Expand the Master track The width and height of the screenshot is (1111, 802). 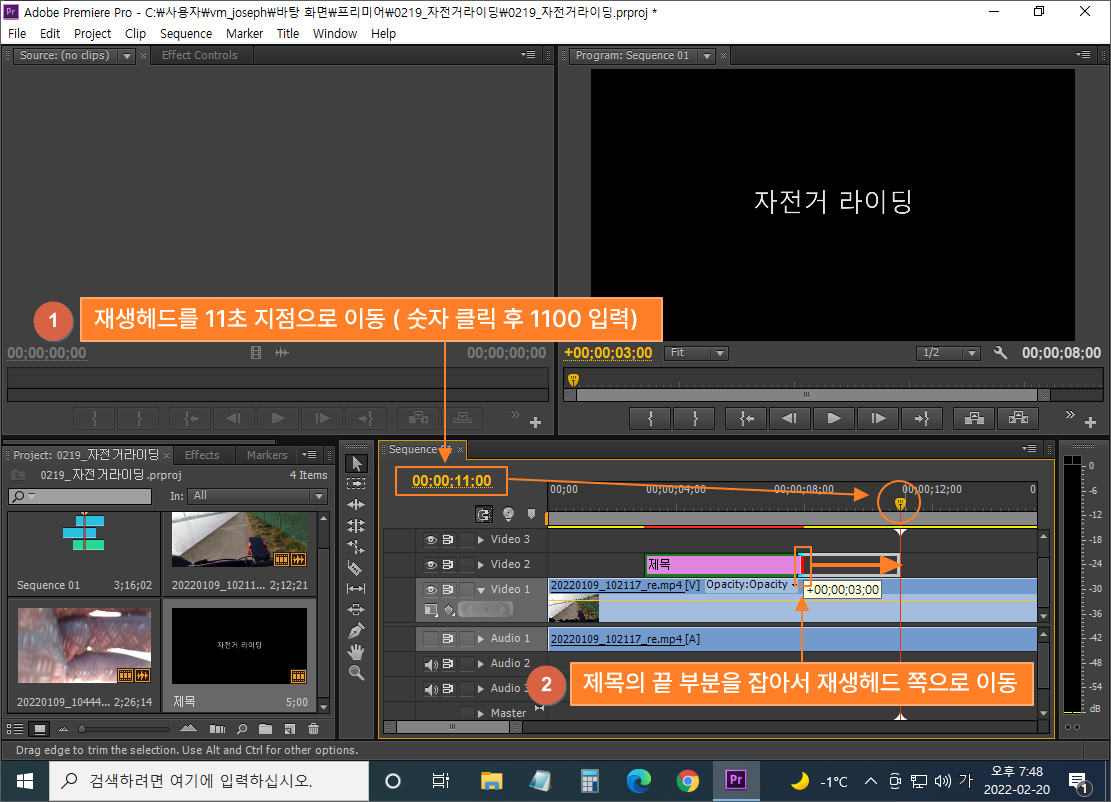[481, 713]
